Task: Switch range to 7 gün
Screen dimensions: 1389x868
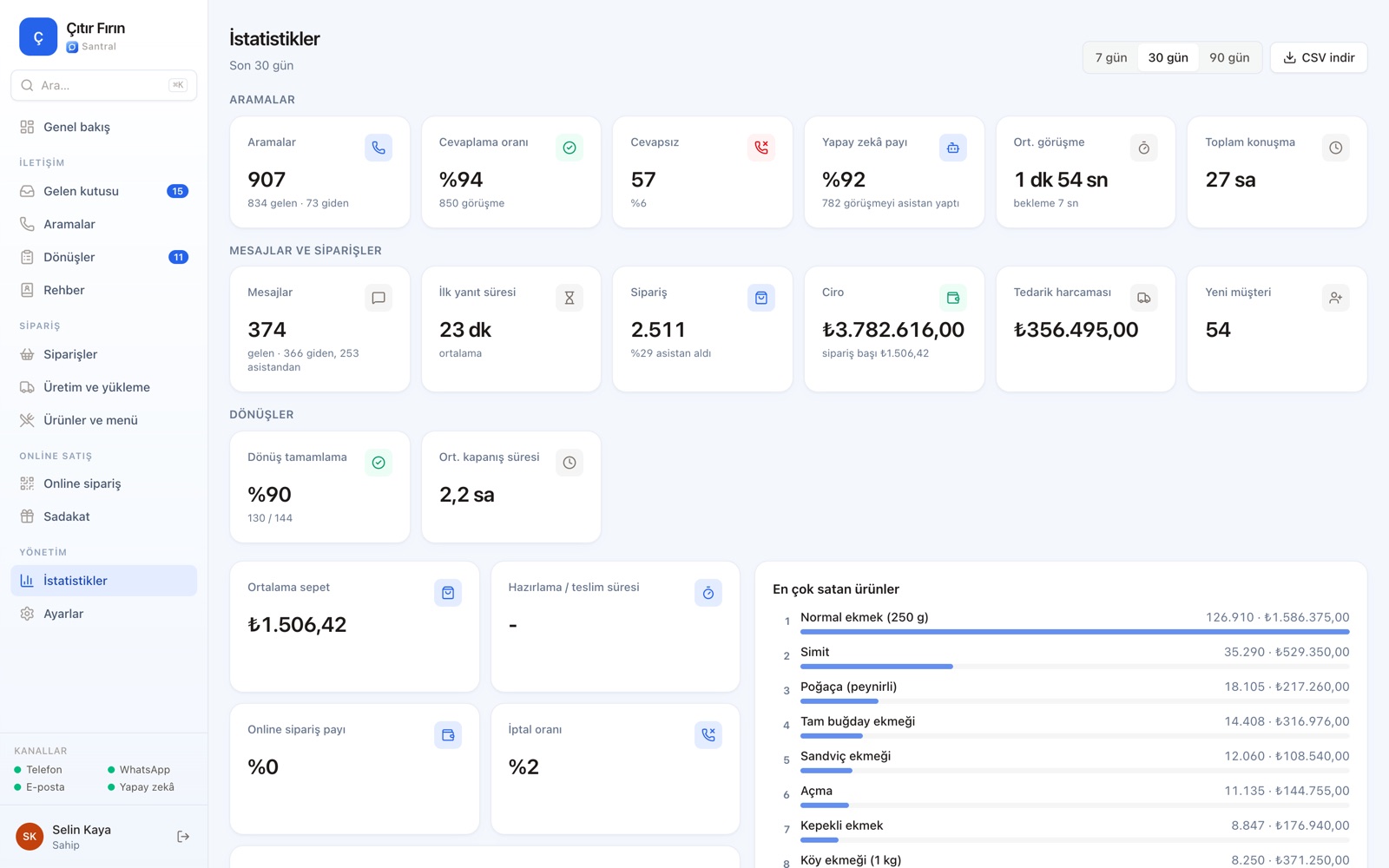Action: 1111,57
